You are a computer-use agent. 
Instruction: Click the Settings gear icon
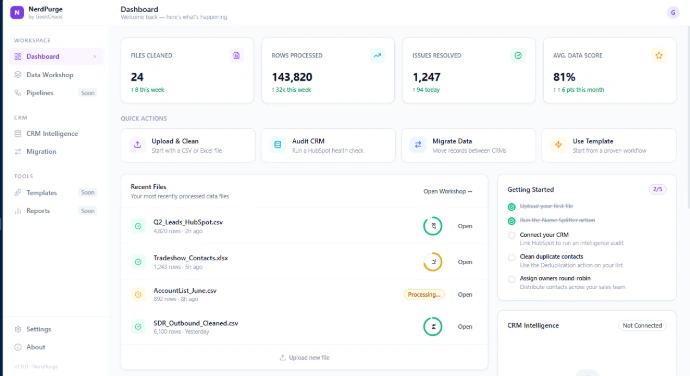(18, 329)
